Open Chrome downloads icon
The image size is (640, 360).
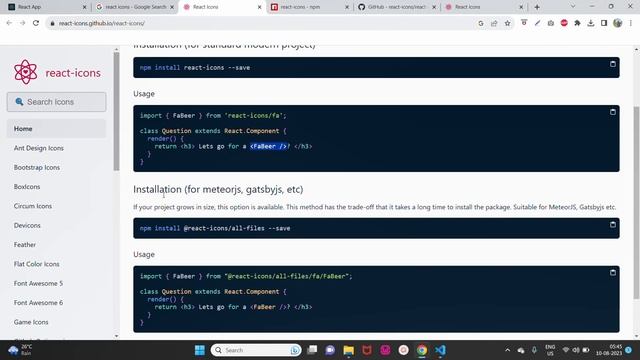coord(591,23)
